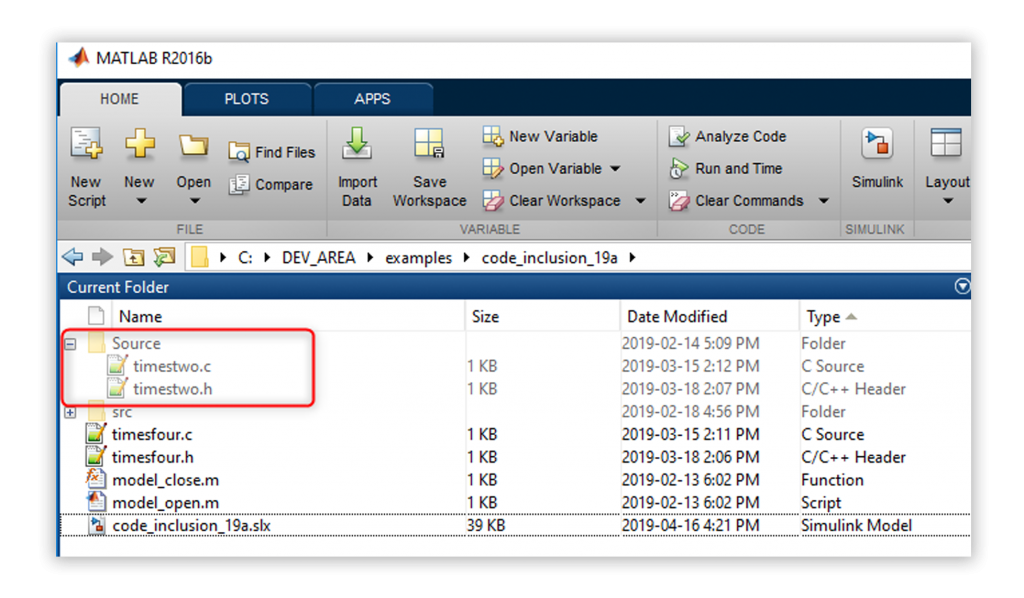Select the model_open.m file name
Viewport: 1024px width, 598px height.
[165, 503]
